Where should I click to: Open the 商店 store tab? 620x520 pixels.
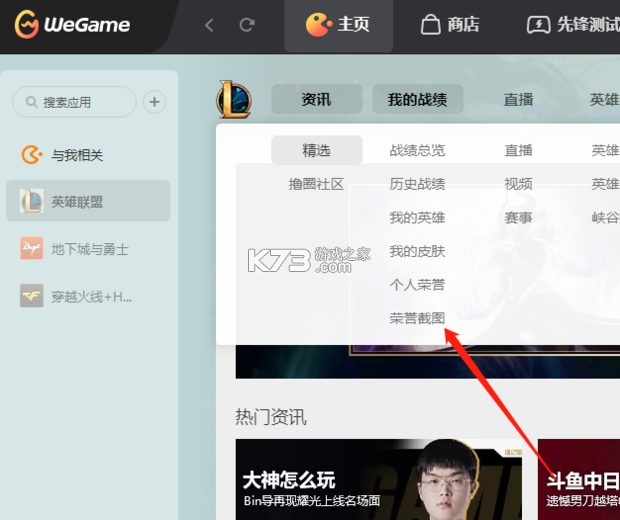tap(450, 25)
